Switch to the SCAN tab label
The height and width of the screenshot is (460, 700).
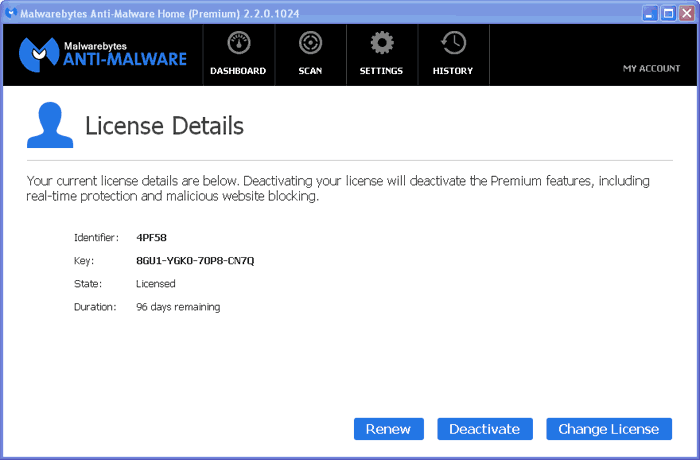click(x=310, y=71)
